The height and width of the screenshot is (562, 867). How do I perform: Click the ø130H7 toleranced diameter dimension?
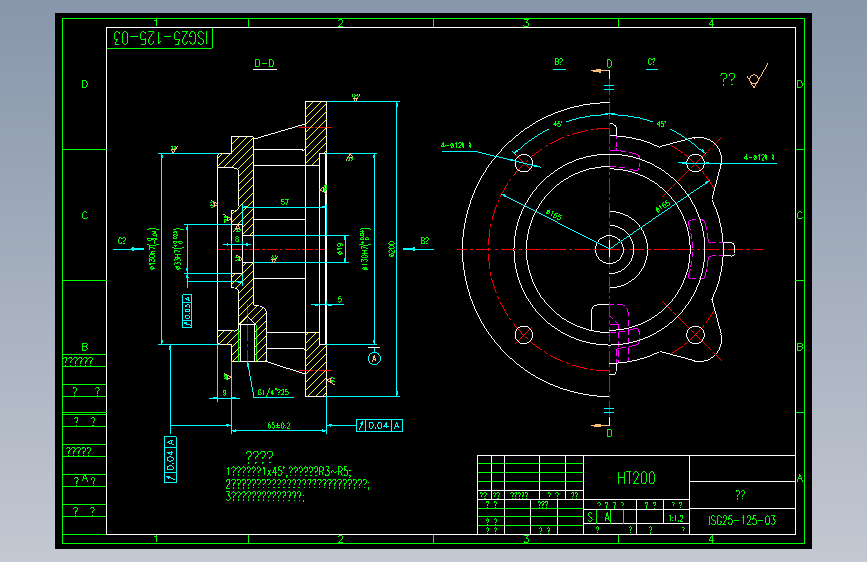[x=365, y=249]
